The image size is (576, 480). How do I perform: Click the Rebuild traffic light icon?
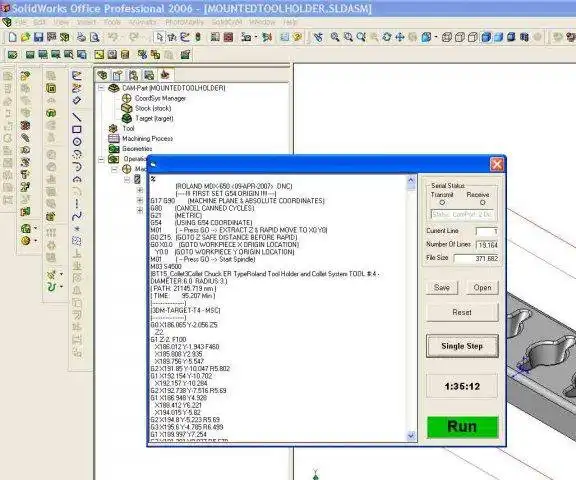pyautogui.click(x=198, y=37)
